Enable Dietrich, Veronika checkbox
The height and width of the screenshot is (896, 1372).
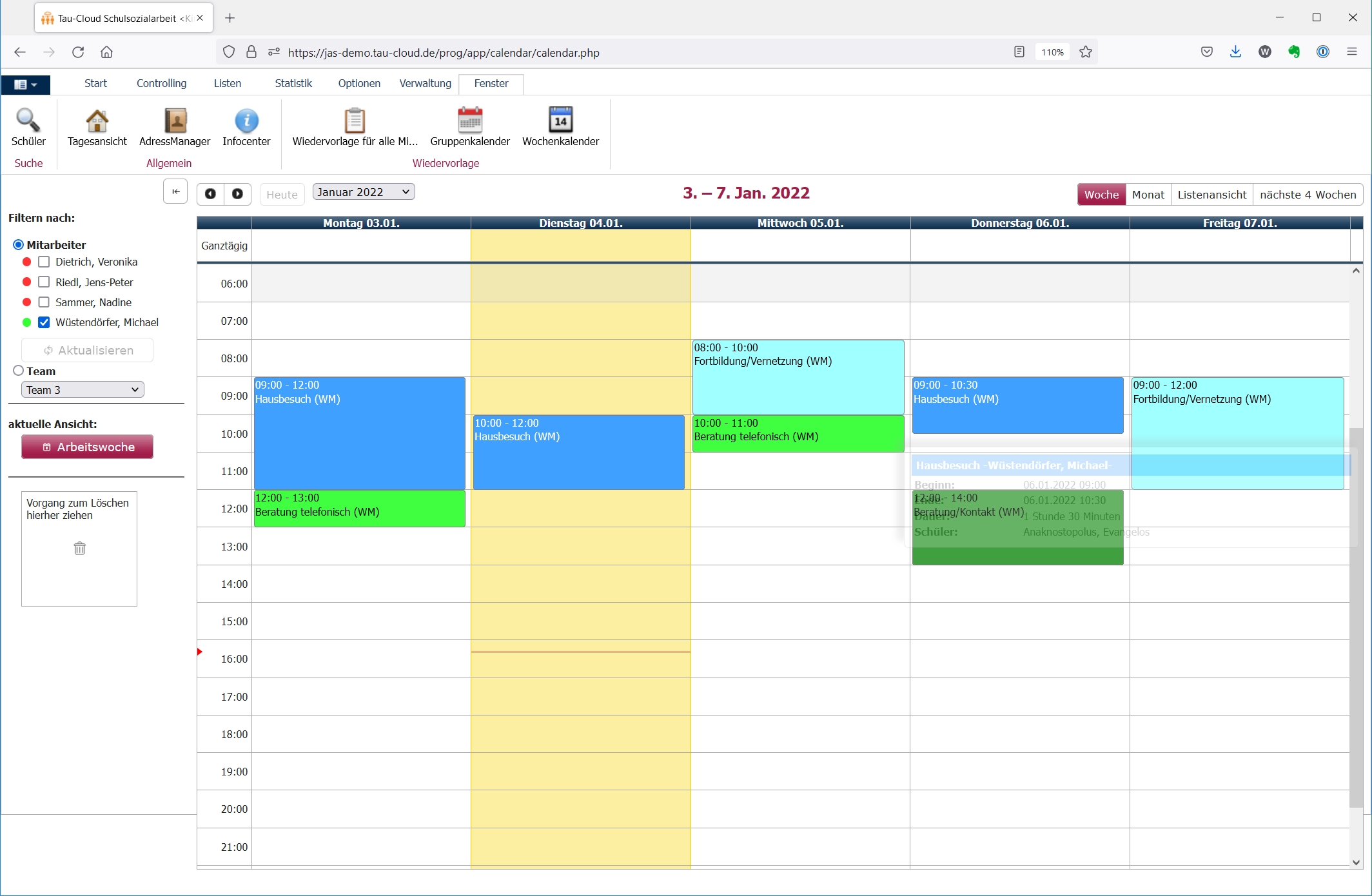44,262
